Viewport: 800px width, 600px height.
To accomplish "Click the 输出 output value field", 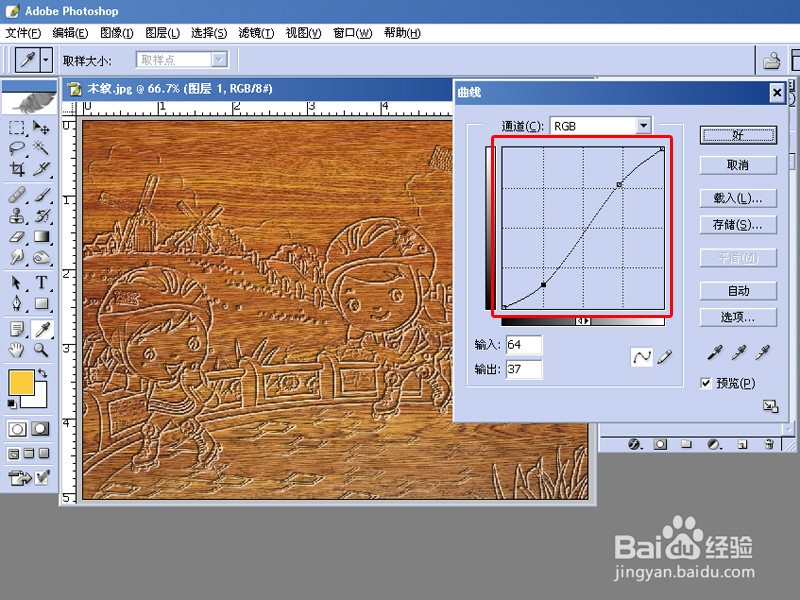I will (x=524, y=369).
